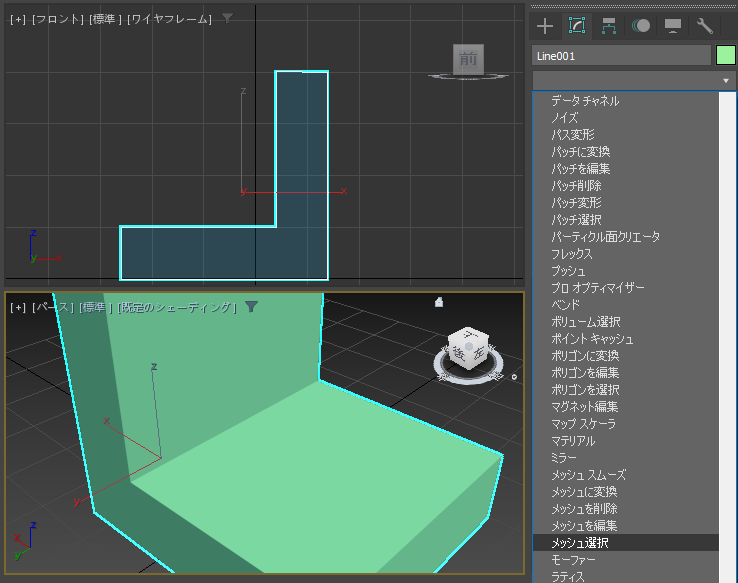Open the [パース] view label menu
738x583 pixels.
coord(52,307)
